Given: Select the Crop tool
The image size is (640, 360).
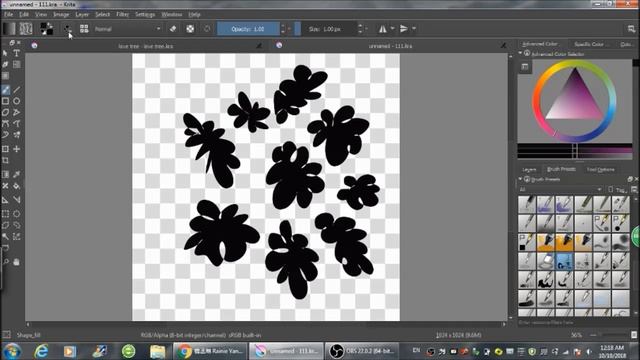Looking at the screenshot, I should [x=5, y=160].
